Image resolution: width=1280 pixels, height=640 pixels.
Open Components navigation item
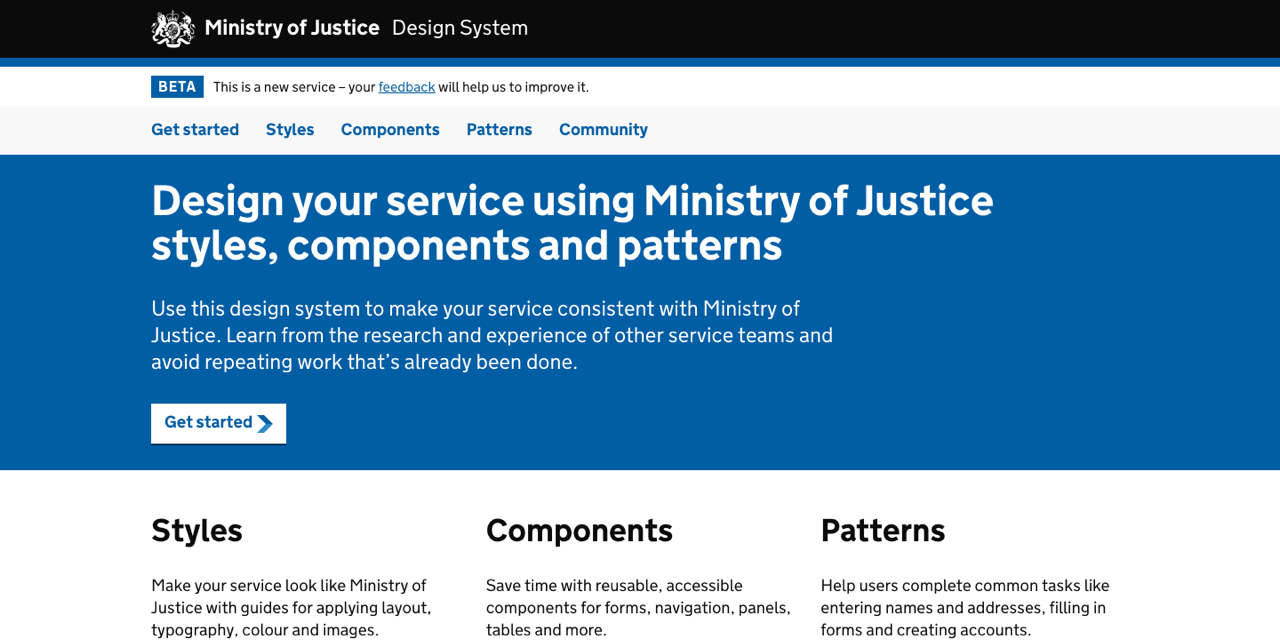click(x=390, y=130)
